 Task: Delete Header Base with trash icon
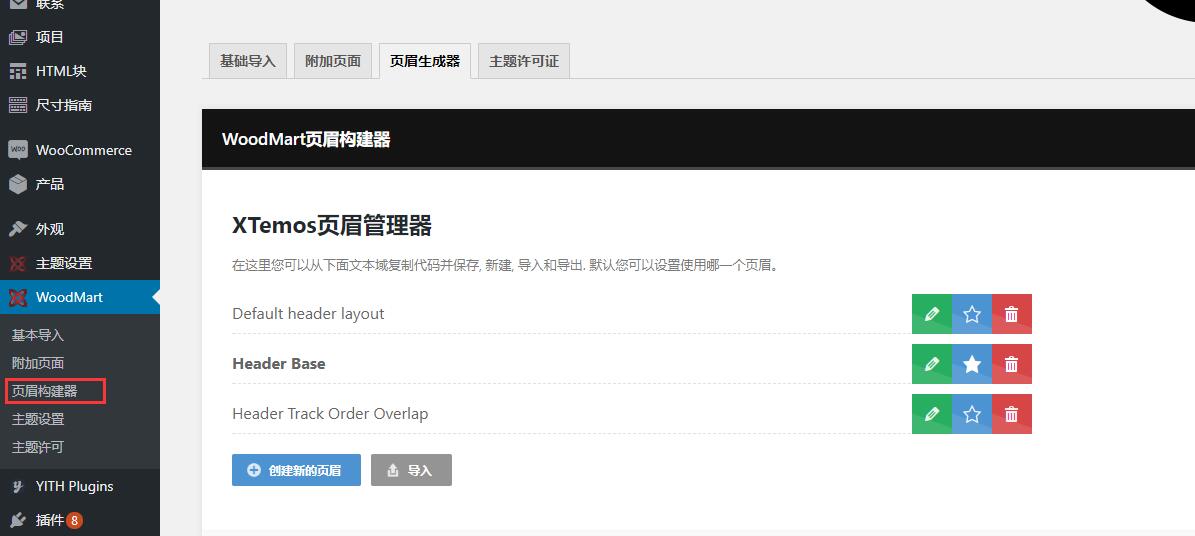coord(1012,364)
